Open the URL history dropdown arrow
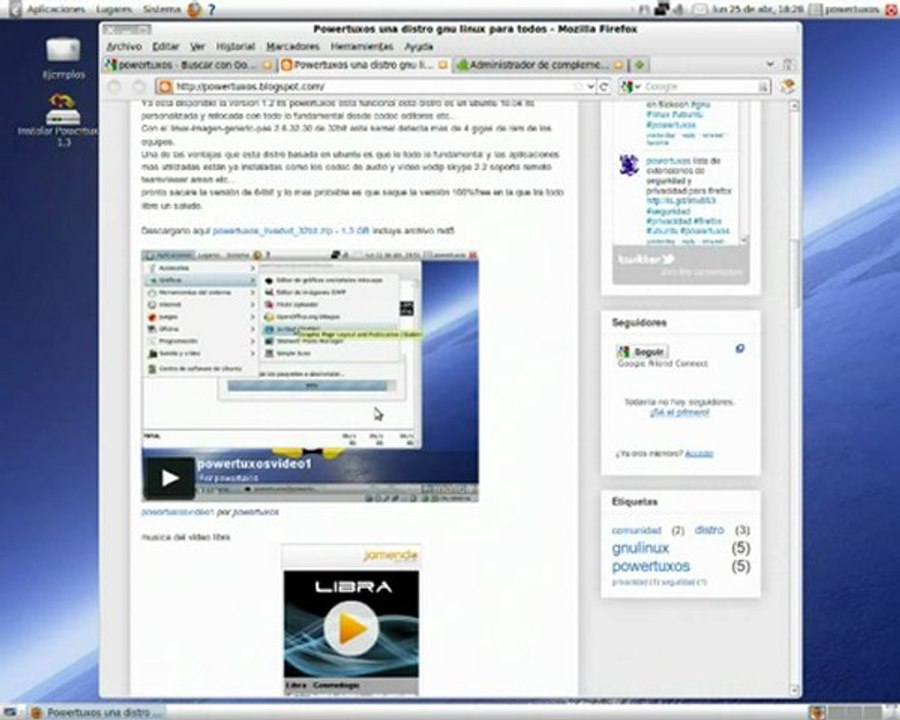The width and height of the screenshot is (900, 720). (x=591, y=87)
